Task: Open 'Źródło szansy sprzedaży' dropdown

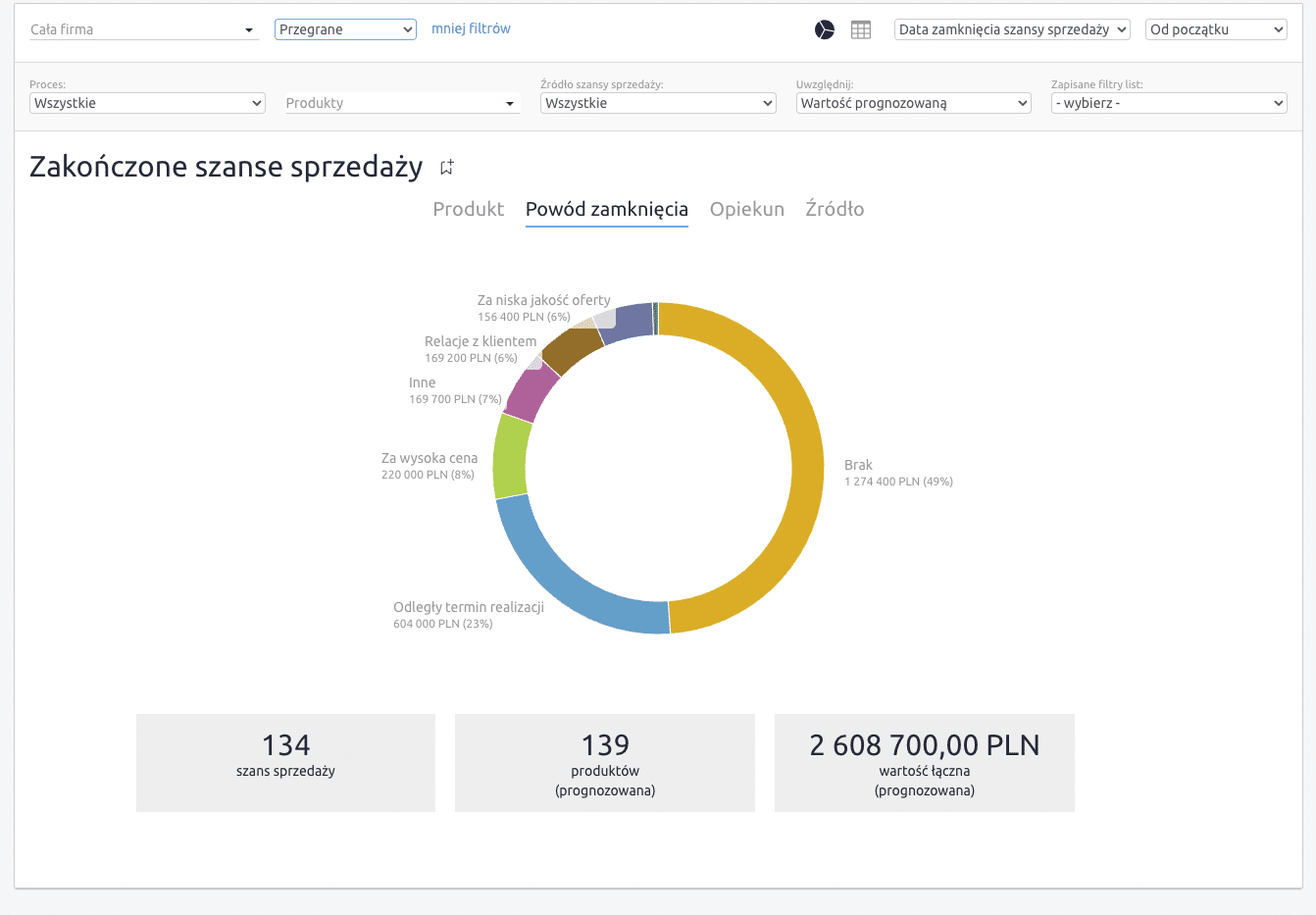Action: [x=658, y=102]
